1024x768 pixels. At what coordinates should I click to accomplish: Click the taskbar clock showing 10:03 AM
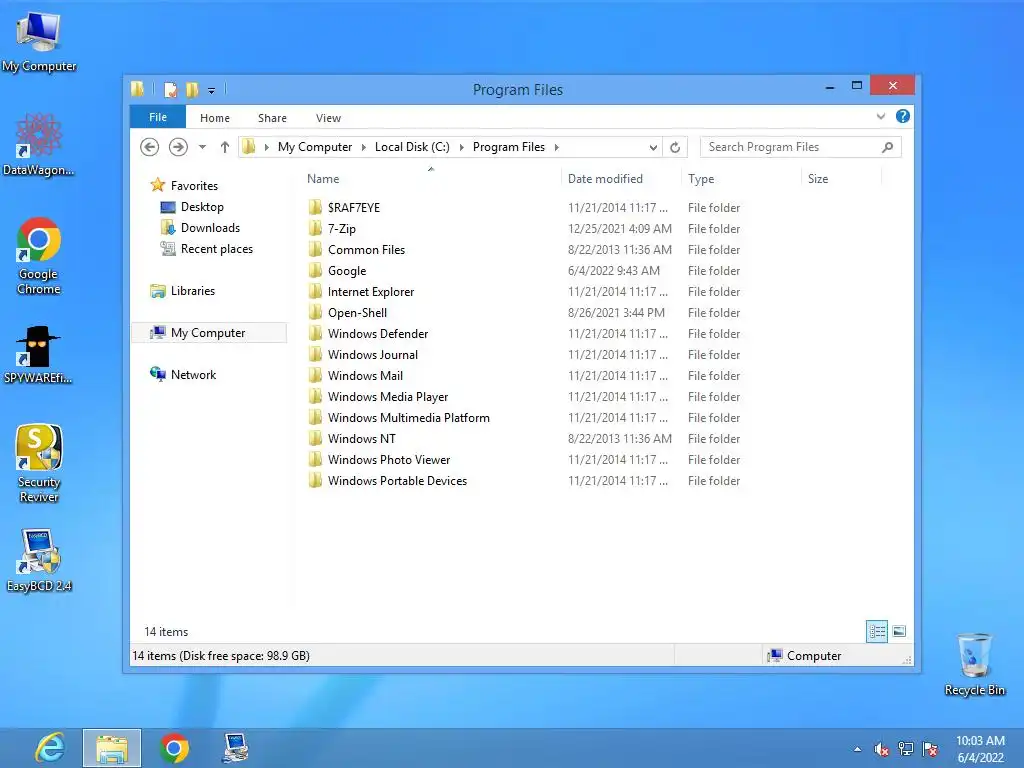pos(980,749)
